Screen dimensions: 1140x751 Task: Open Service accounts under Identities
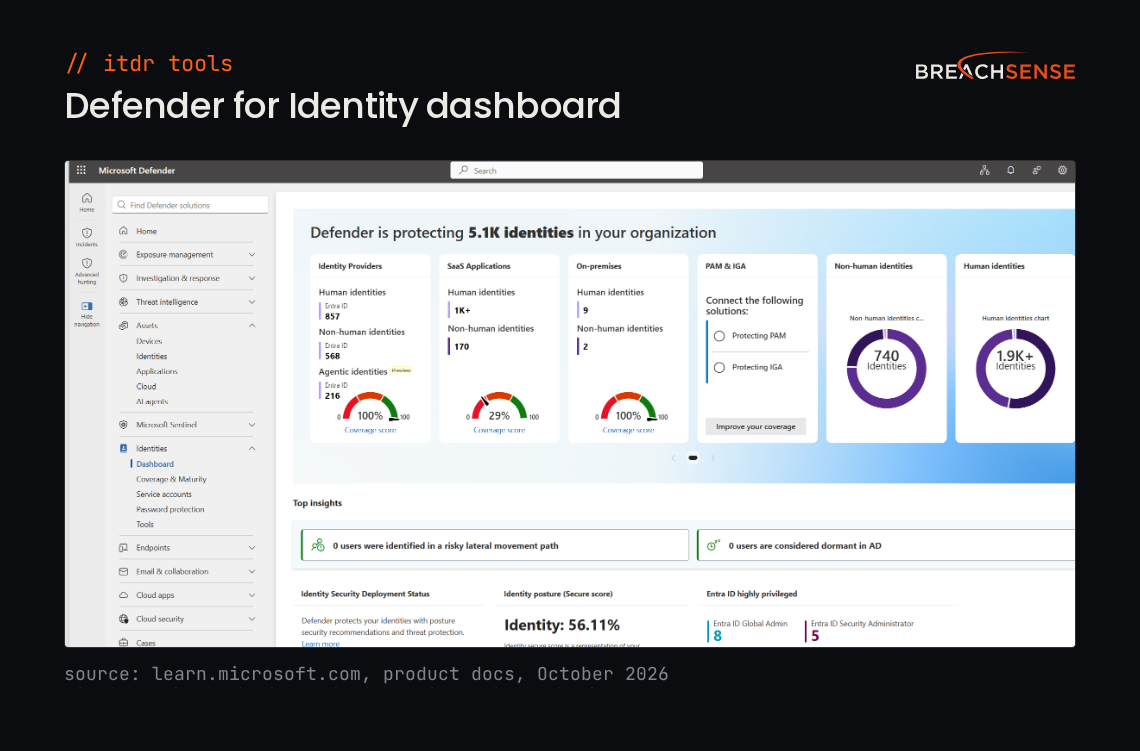164,494
